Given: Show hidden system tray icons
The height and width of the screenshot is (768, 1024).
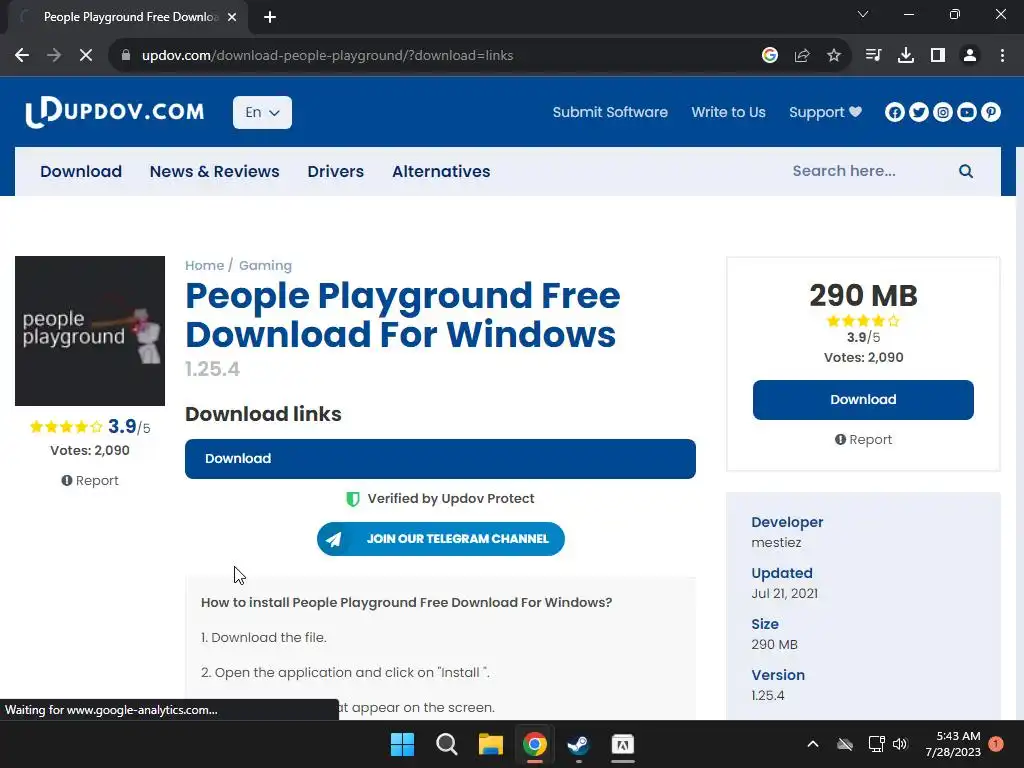Looking at the screenshot, I should point(812,744).
